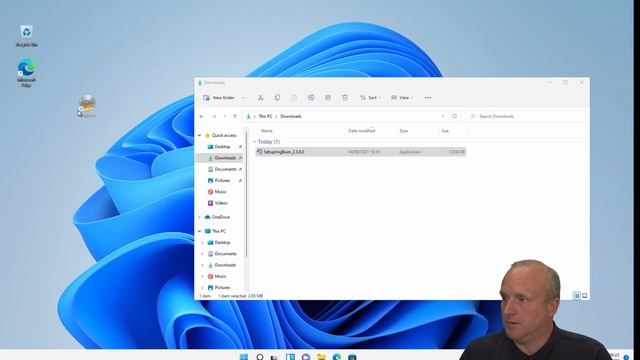This screenshot has height=360, width=640.
Task: Open Music under Quick access
Action: [220, 192]
